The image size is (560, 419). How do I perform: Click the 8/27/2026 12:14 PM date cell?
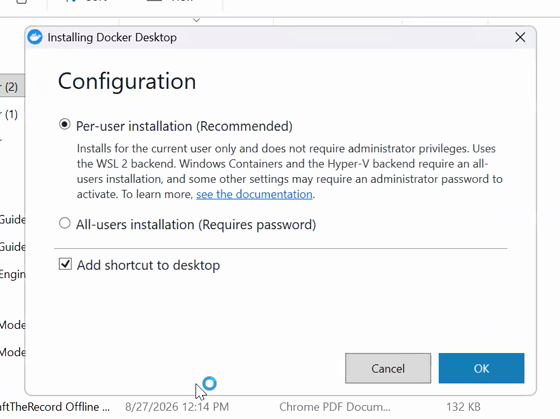point(177,407)
